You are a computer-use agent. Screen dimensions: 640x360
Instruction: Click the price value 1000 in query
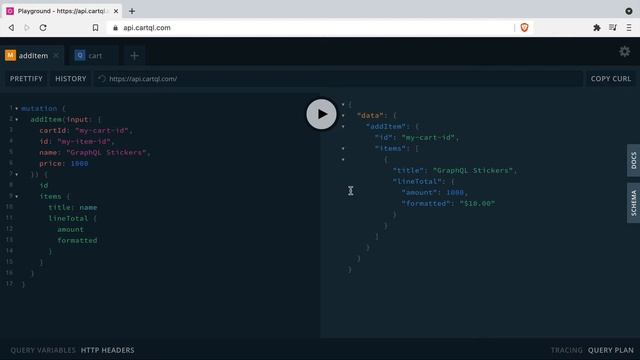tap(80, 163)
